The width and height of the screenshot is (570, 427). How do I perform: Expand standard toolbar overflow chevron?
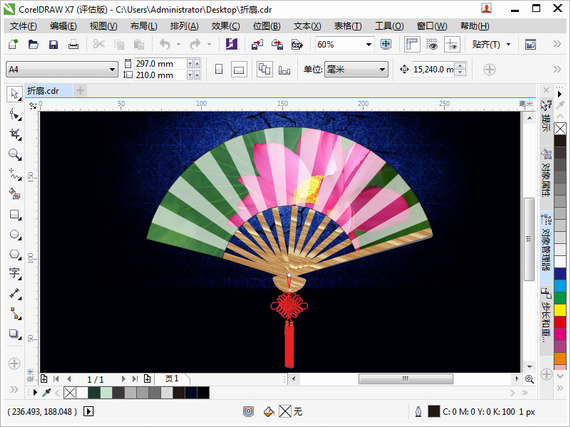click(x=557, y=44)
